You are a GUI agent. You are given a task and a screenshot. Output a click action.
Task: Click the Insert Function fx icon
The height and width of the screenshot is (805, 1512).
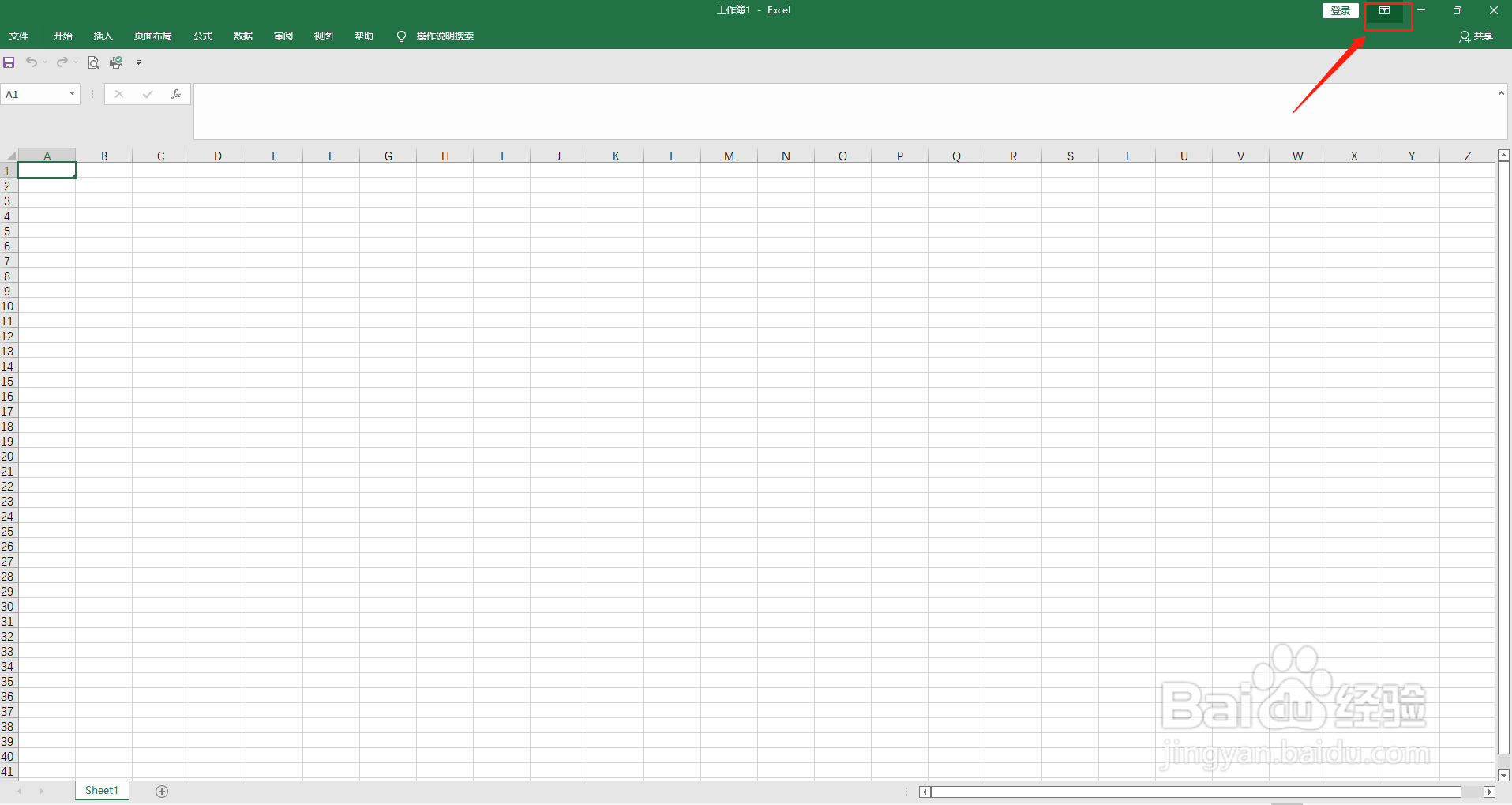coord(176,94)
